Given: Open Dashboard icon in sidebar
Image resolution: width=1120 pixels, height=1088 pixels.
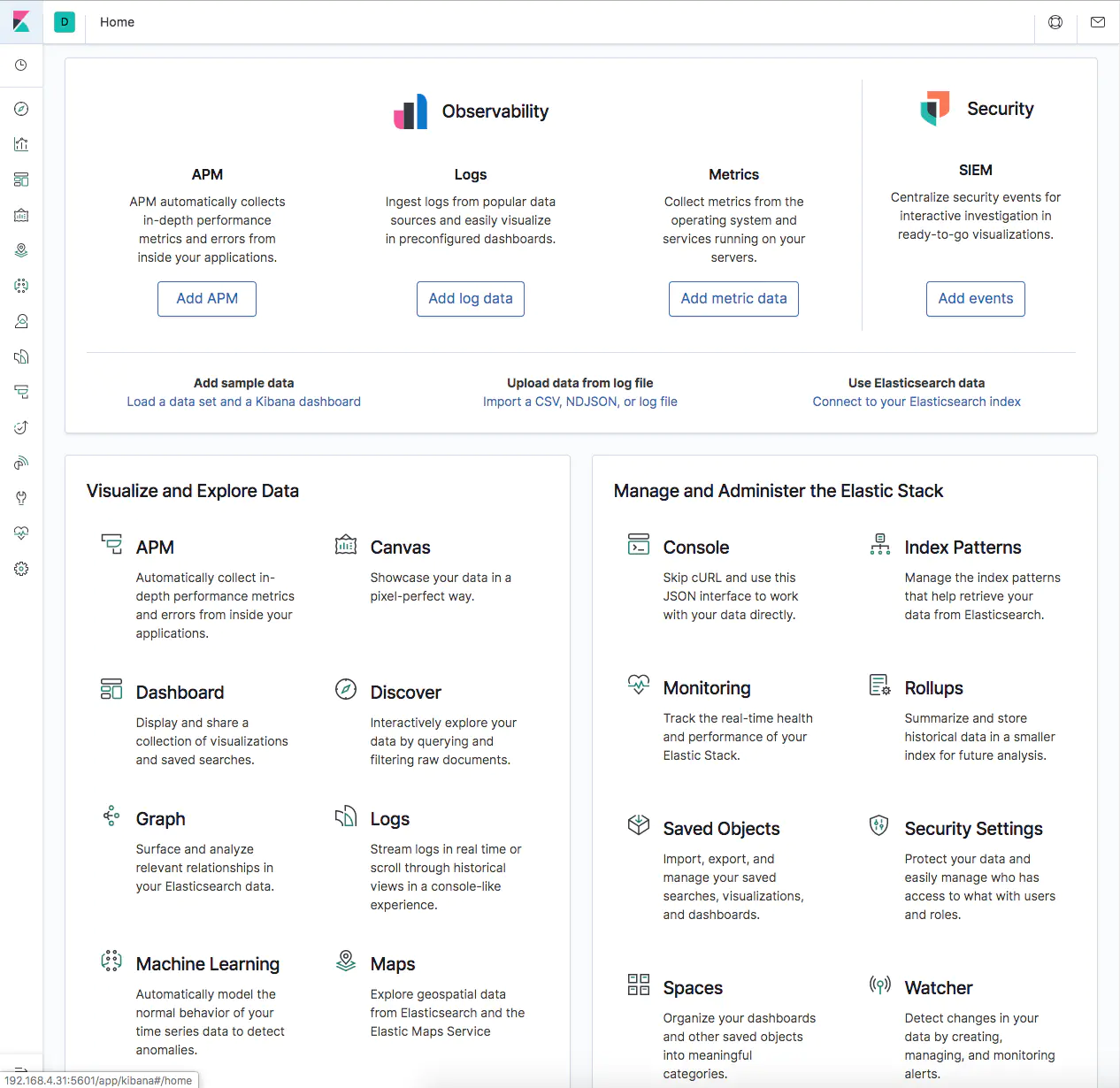Looking at the screenshot, I should point(21,180).
